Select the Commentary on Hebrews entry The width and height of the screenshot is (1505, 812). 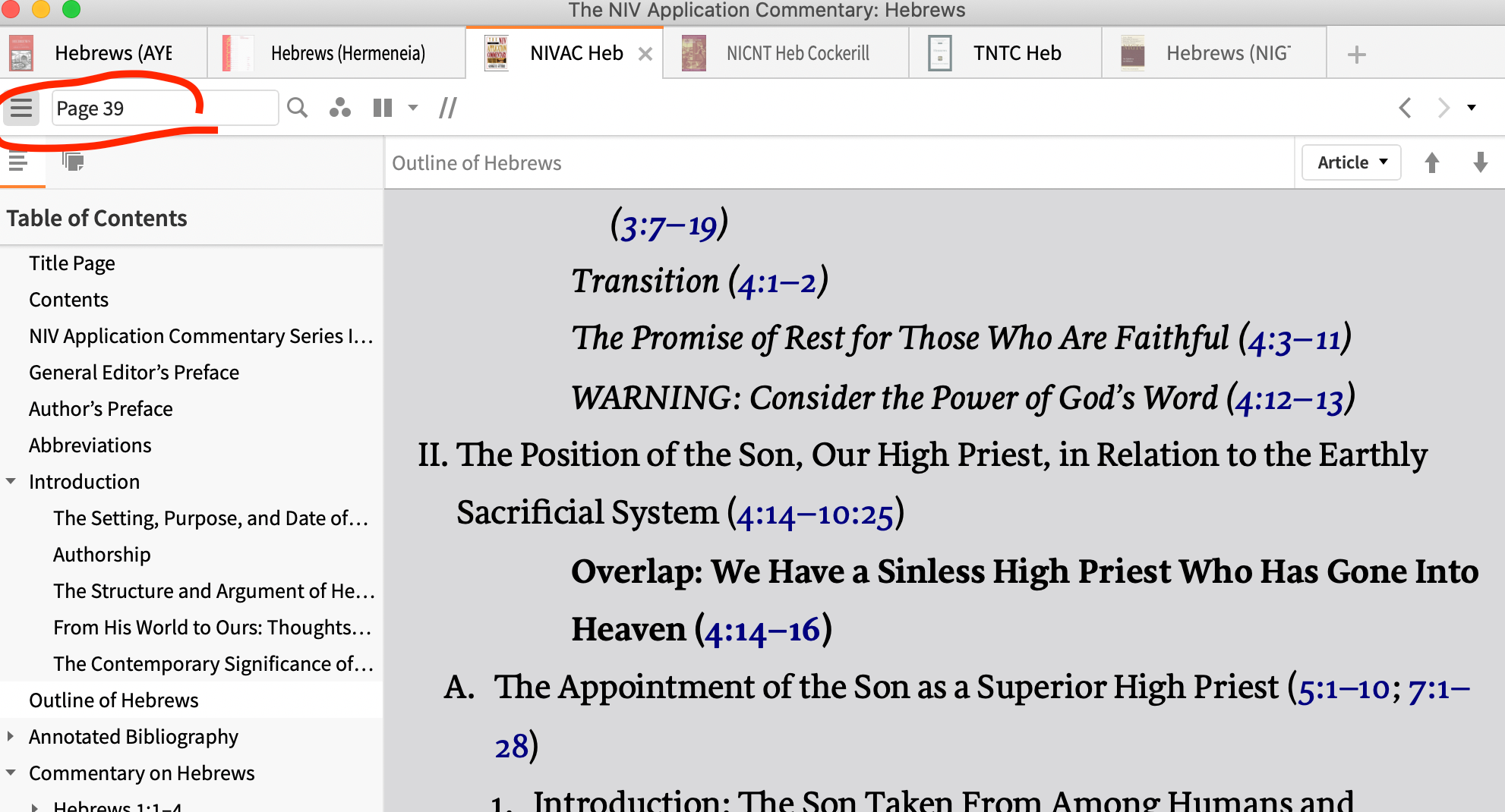pyautogui.click(x=141, y=773)
